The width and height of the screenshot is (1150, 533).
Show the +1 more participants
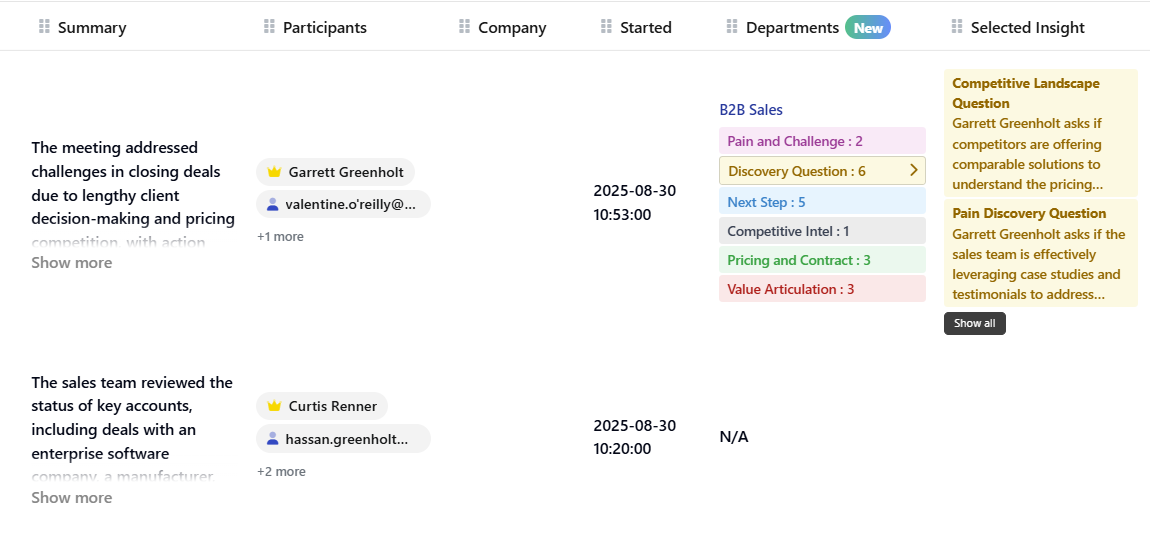pos(280,237)
